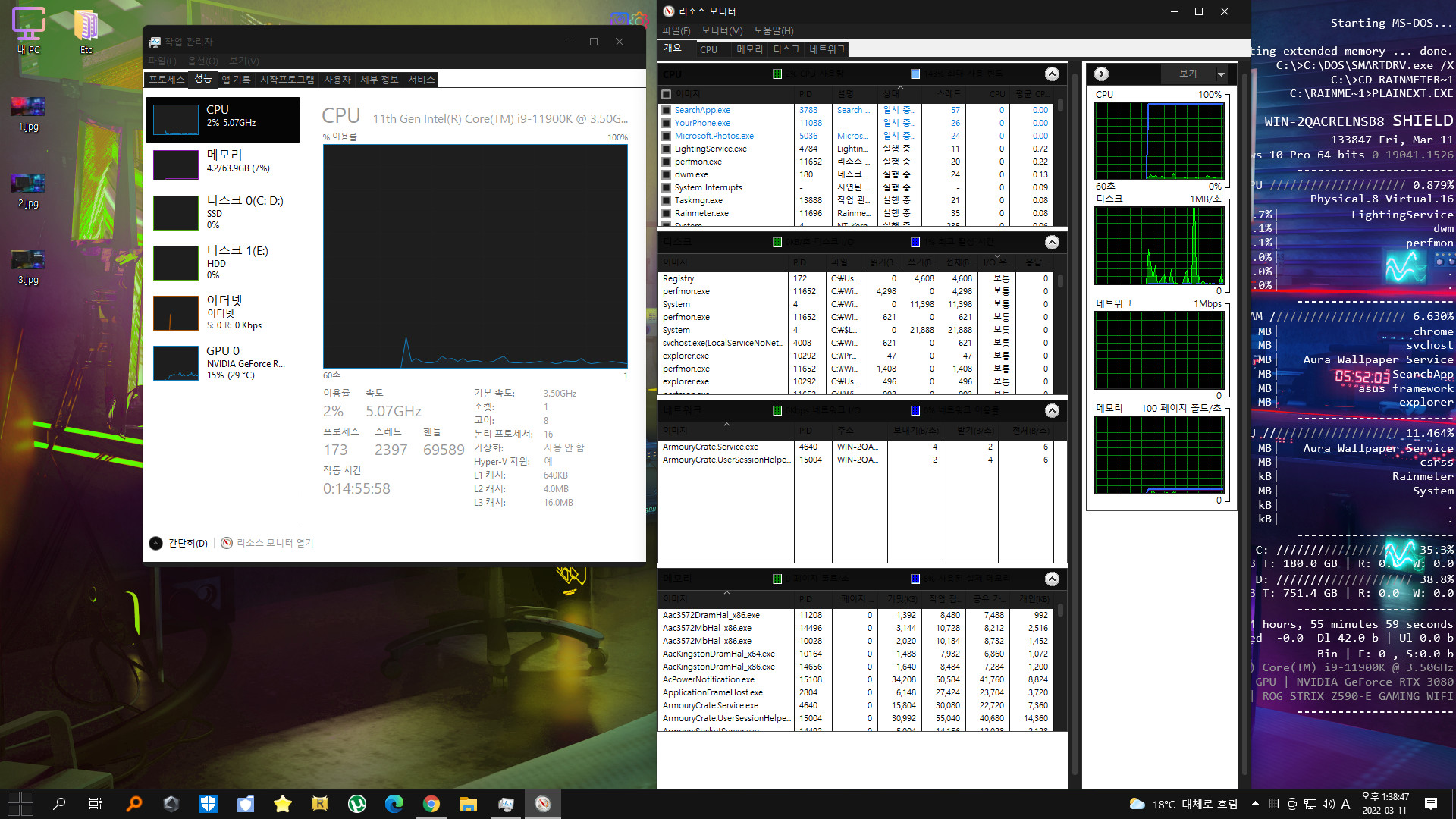Screen dimensions: 1456x819
Task: Check the YourPhone.exe process checkbox
Action: [x=666, y=124]
